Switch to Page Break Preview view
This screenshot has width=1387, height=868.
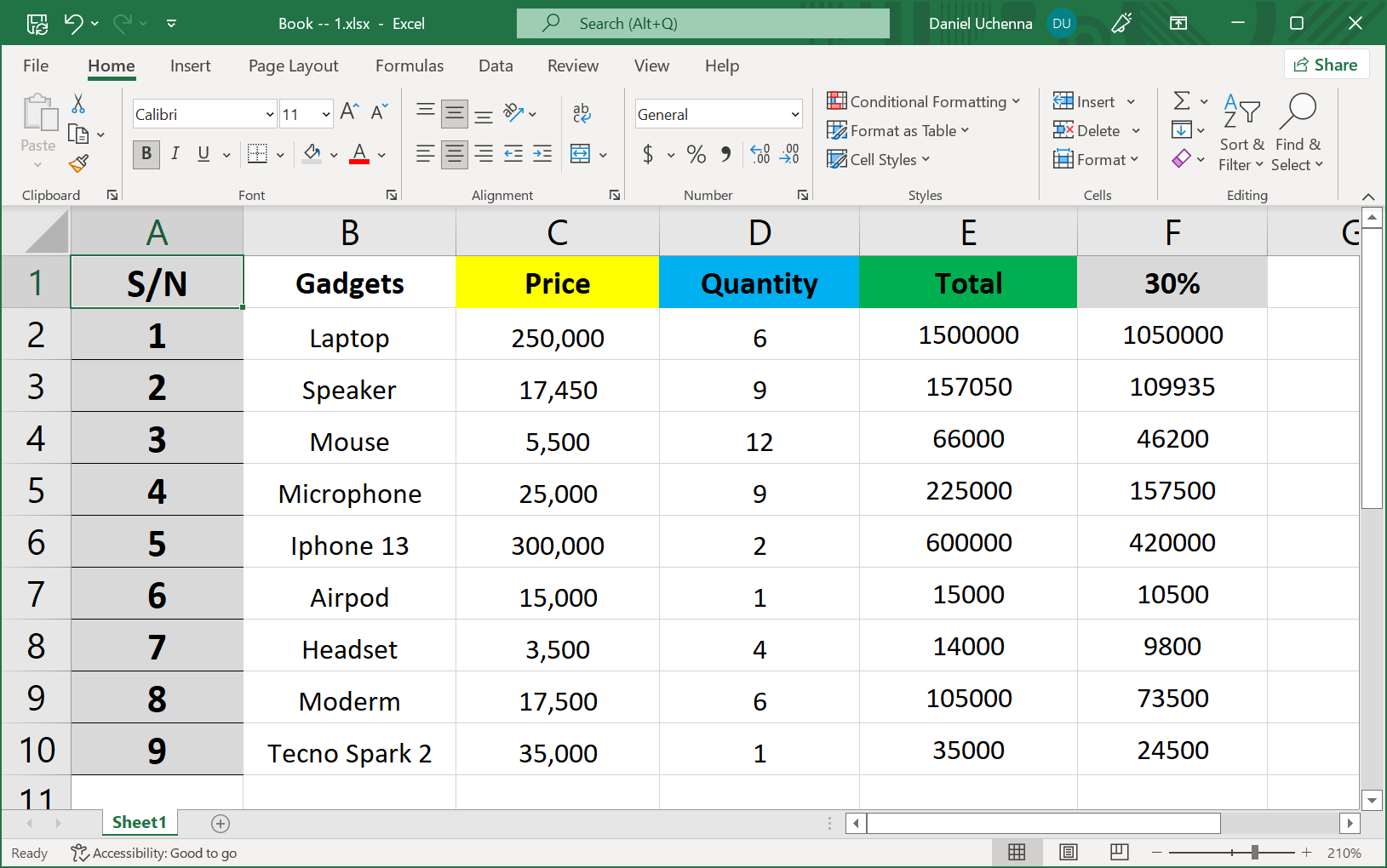point(1119,852)
